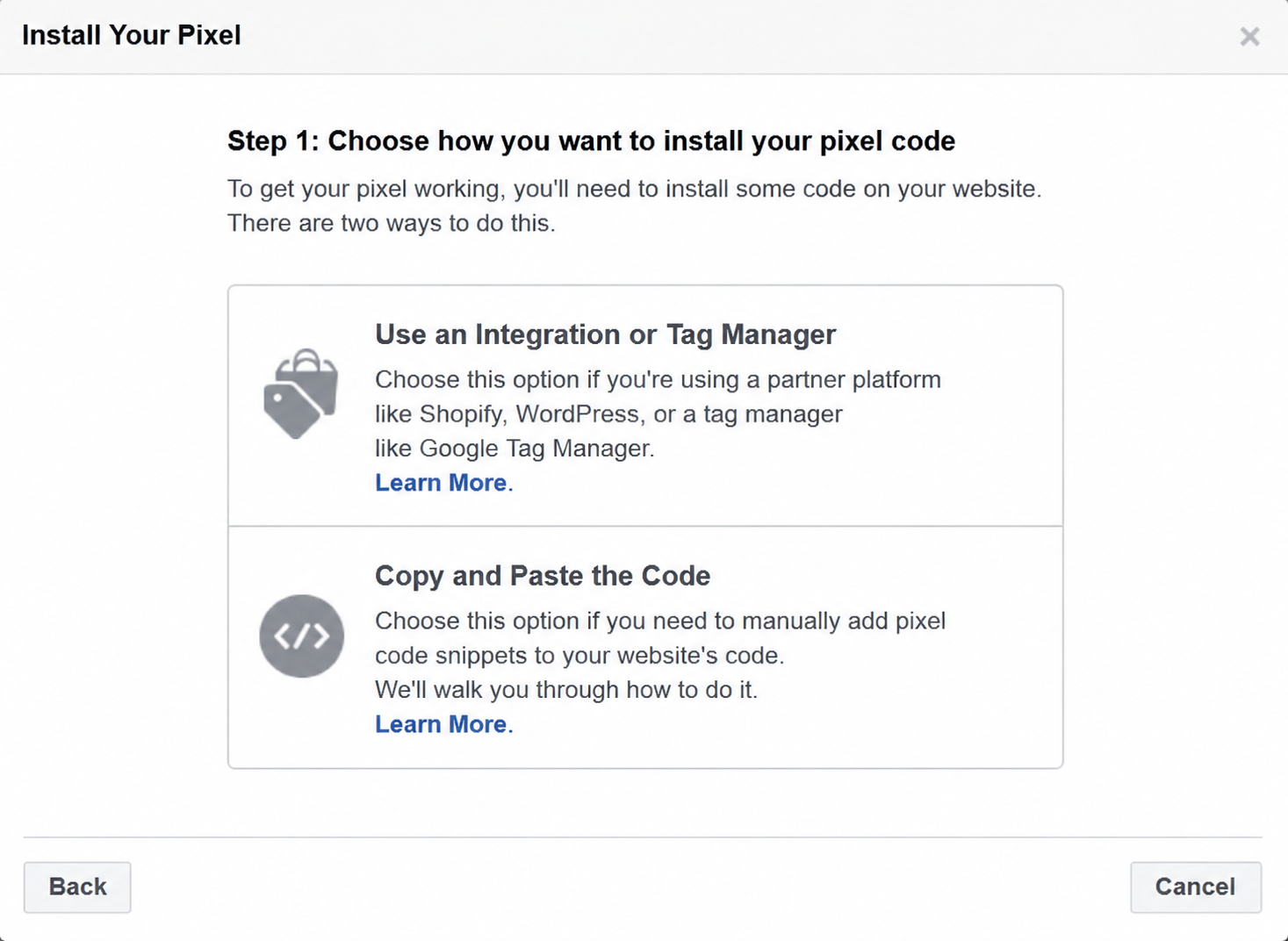This screenshot has height=941, width=1288.
Task: Click the line mentioning Google Tag Manager
Action: click(514, 449)
